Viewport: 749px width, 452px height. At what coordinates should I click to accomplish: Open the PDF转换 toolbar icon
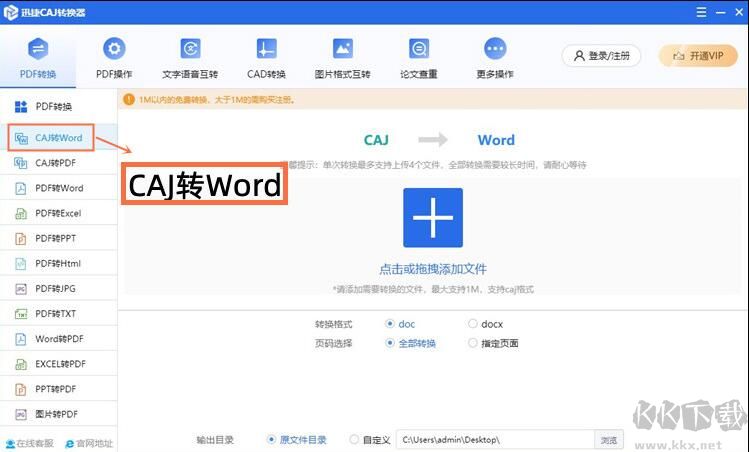coord(38,49)
